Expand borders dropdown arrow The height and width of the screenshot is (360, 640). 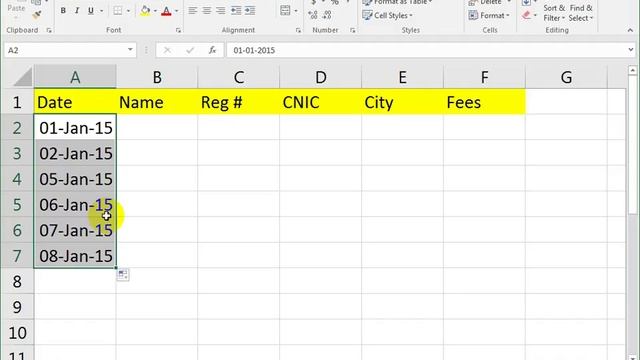tap(128, 11)
